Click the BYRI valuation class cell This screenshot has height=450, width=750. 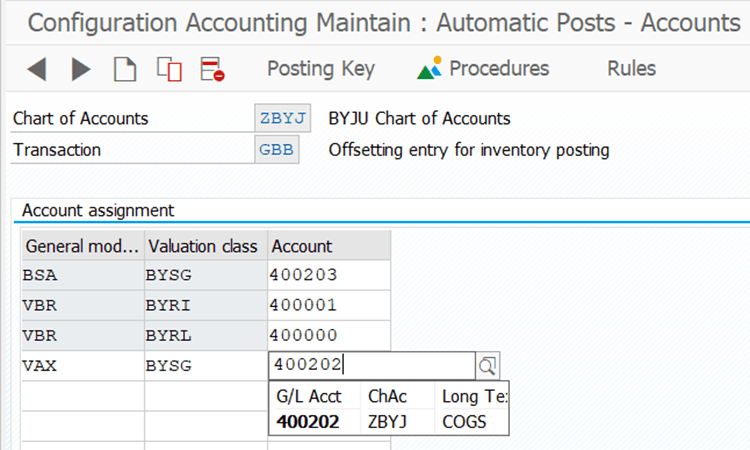pyautogui.click(x=205, y=305)
